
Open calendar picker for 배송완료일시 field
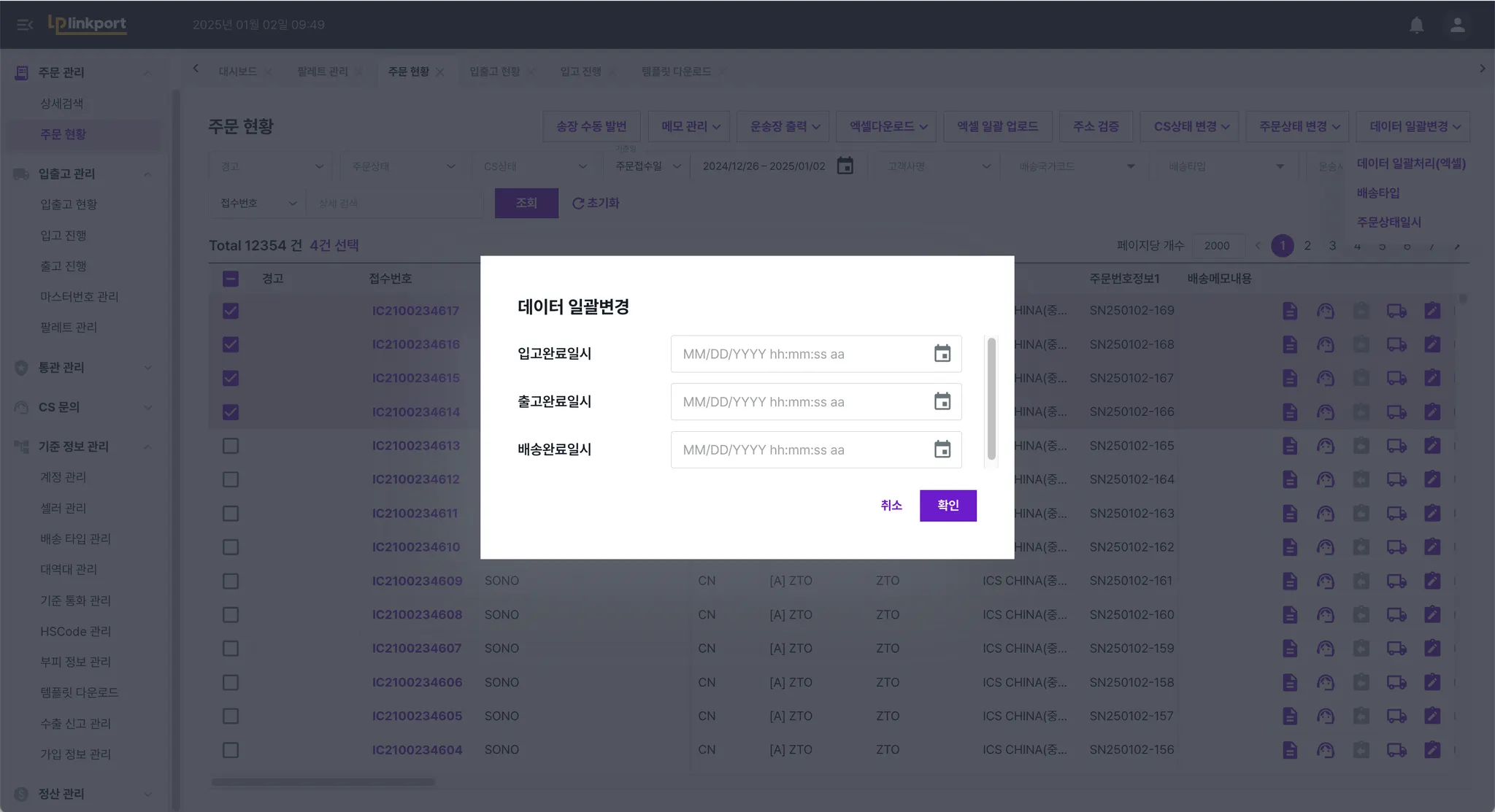coord(942,449)
